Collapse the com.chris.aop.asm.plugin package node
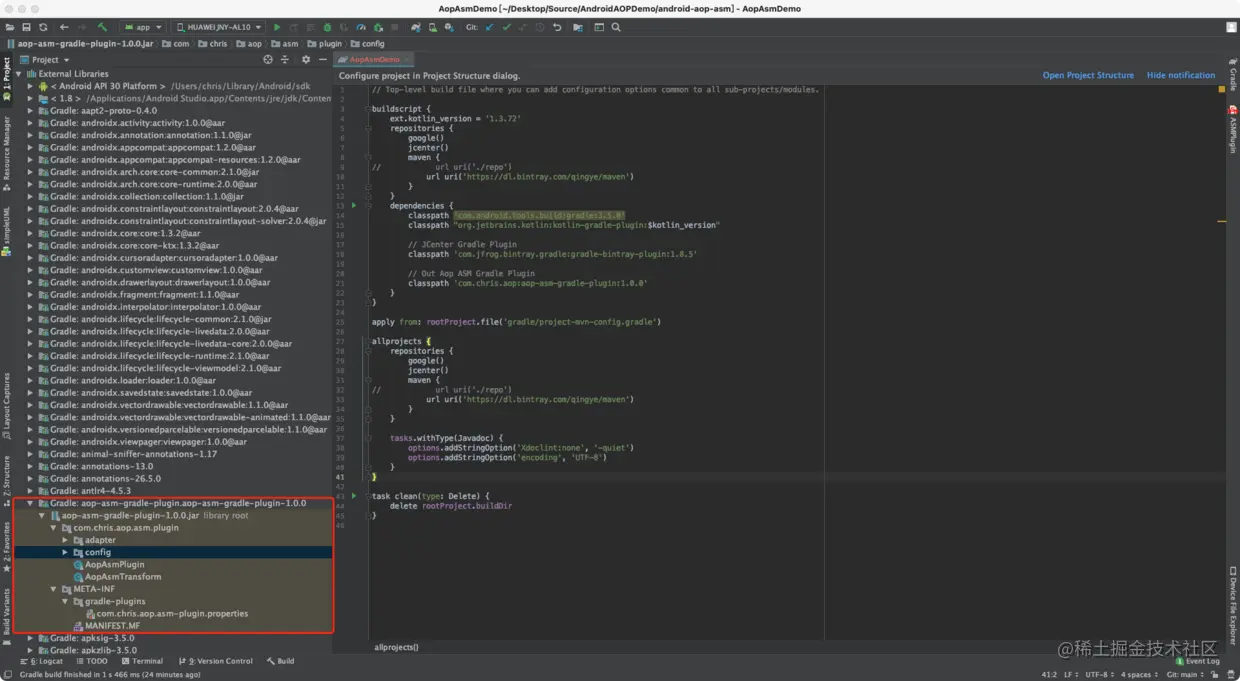This screenshot has height=681, width=1240. coord(54,527)
